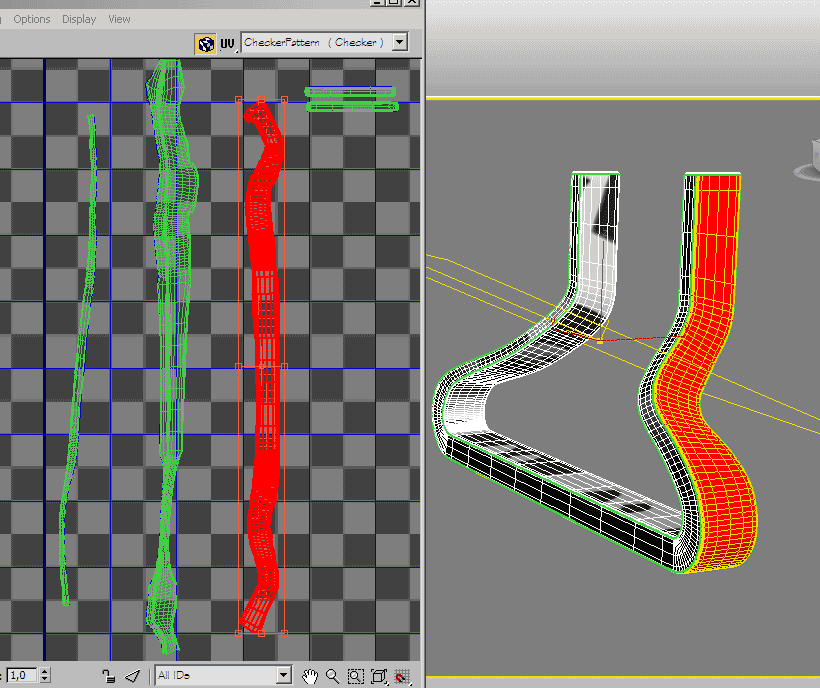Screen dimensions: 820x688
Task: Click the filter selected faces triangle icon
Action: pos(133,676)
